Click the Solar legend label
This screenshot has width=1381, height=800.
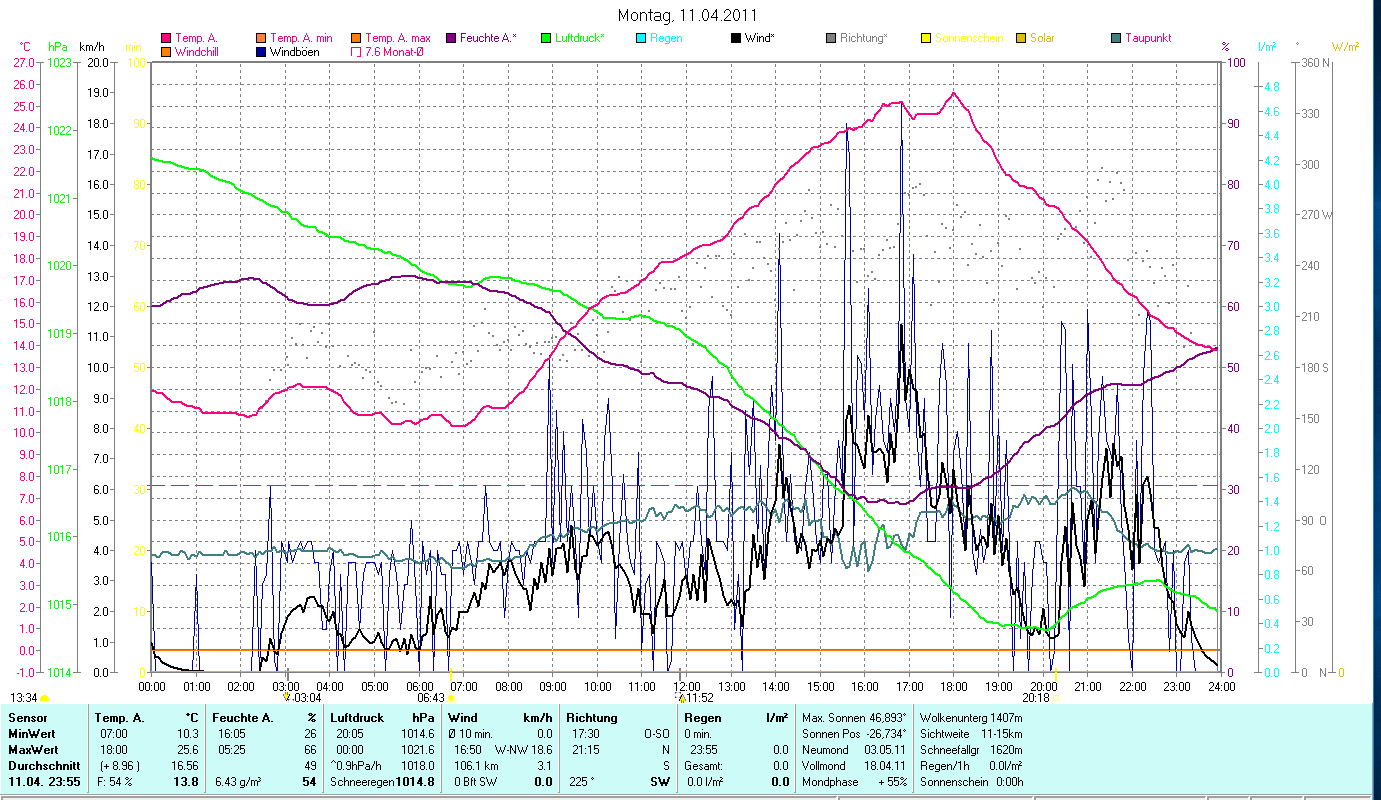coord(1043,38)
